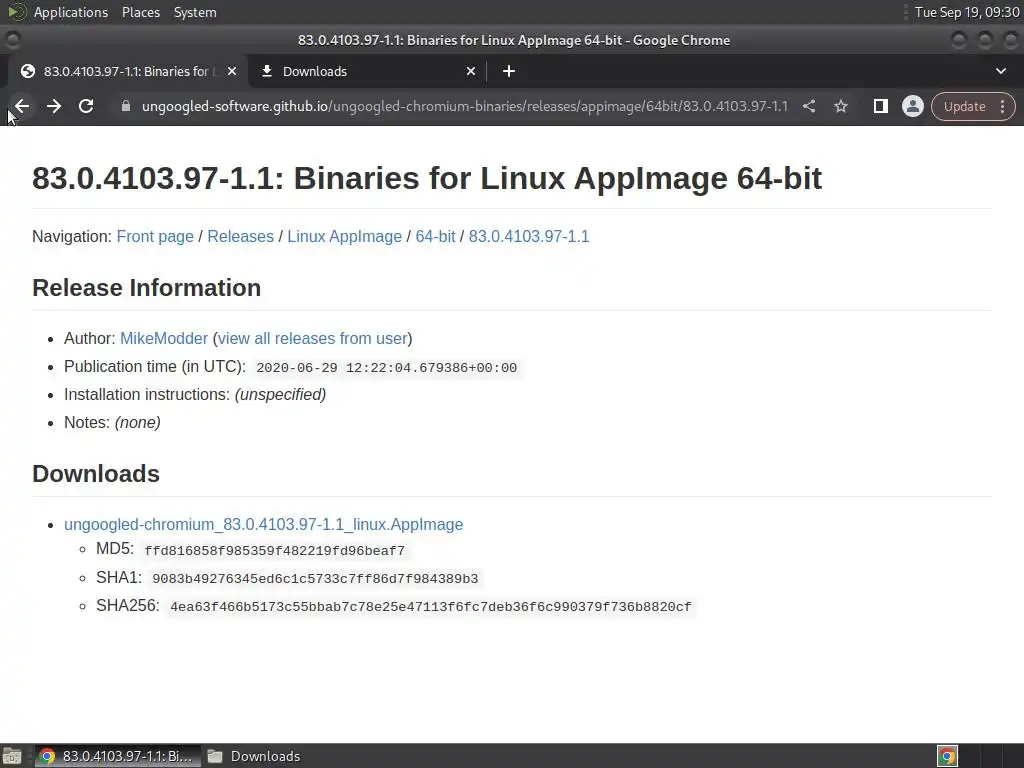Open the System menu
Image resolution: width=1024 pixels, height=768 pixels.
pos(195,12)
